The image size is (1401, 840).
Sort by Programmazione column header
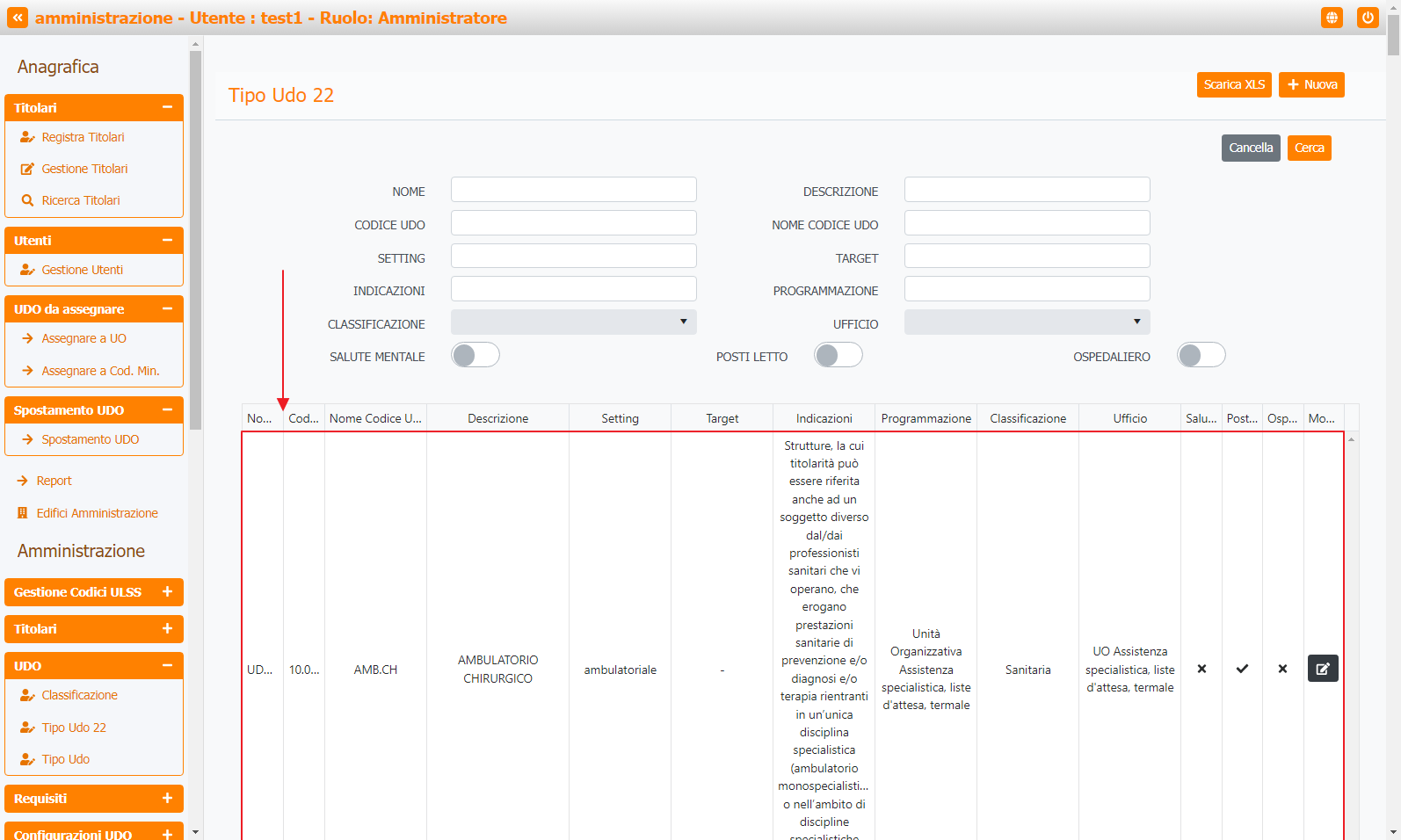click(x=926, y=418)
